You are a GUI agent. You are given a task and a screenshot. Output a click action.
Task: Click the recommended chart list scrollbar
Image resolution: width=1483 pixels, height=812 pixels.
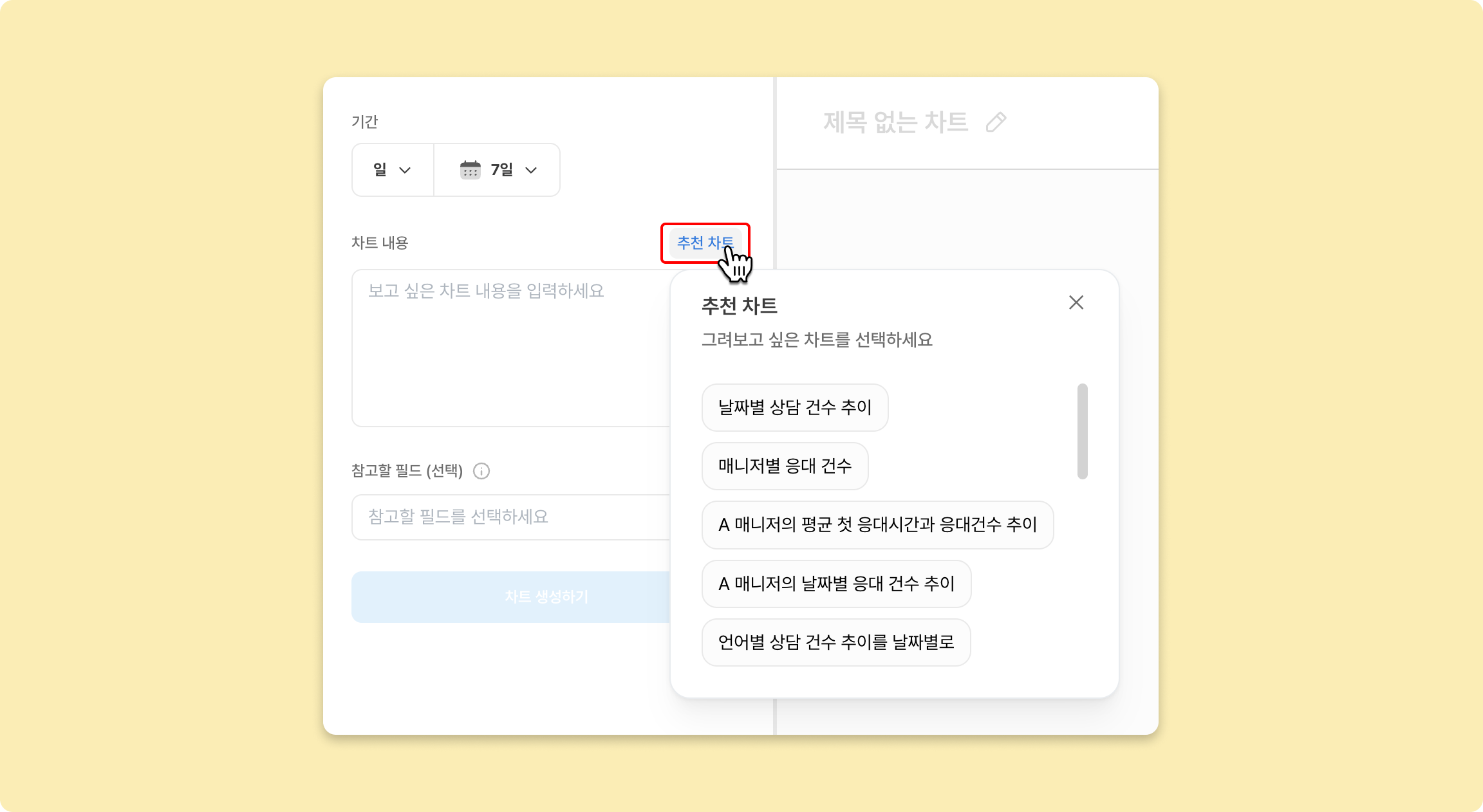click(x=1082, y=431)
